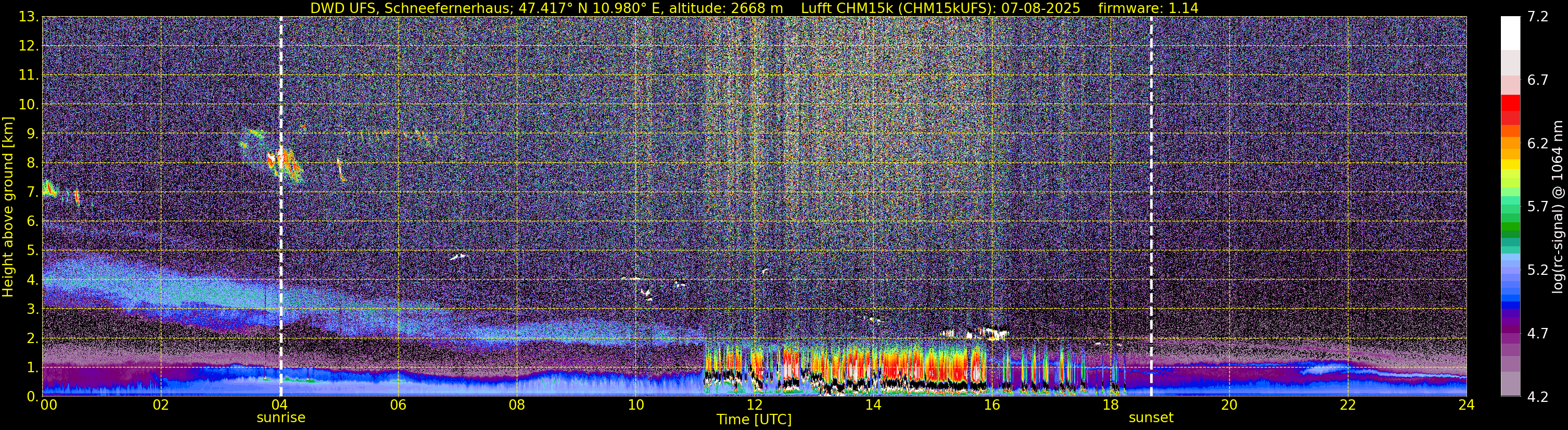Image resolution: width=1568 pixels, height=430 pixels.
Task: Click the height axis tick '8.'
Action: click(x=33, y=162)
